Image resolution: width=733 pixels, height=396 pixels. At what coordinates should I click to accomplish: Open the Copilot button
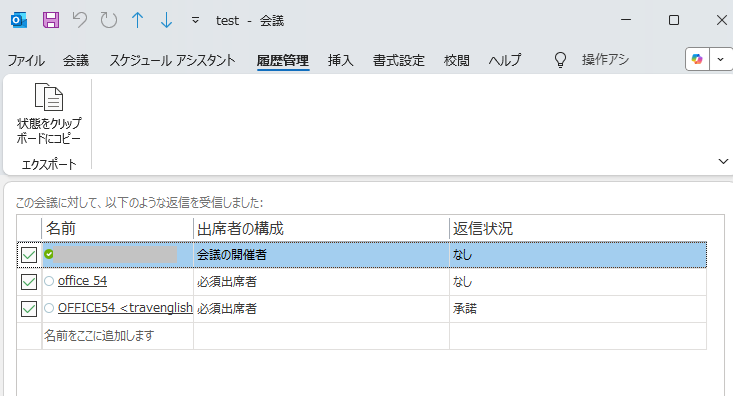(x=697, y=59)
